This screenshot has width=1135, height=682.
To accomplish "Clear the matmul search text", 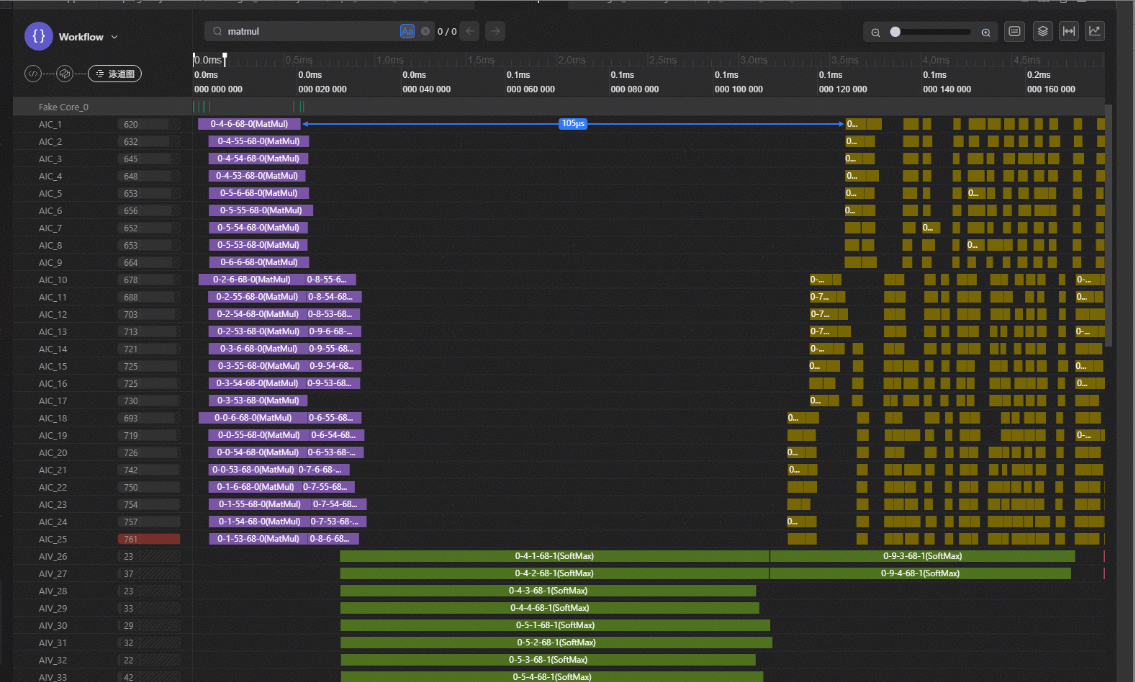I will (425, 31).
